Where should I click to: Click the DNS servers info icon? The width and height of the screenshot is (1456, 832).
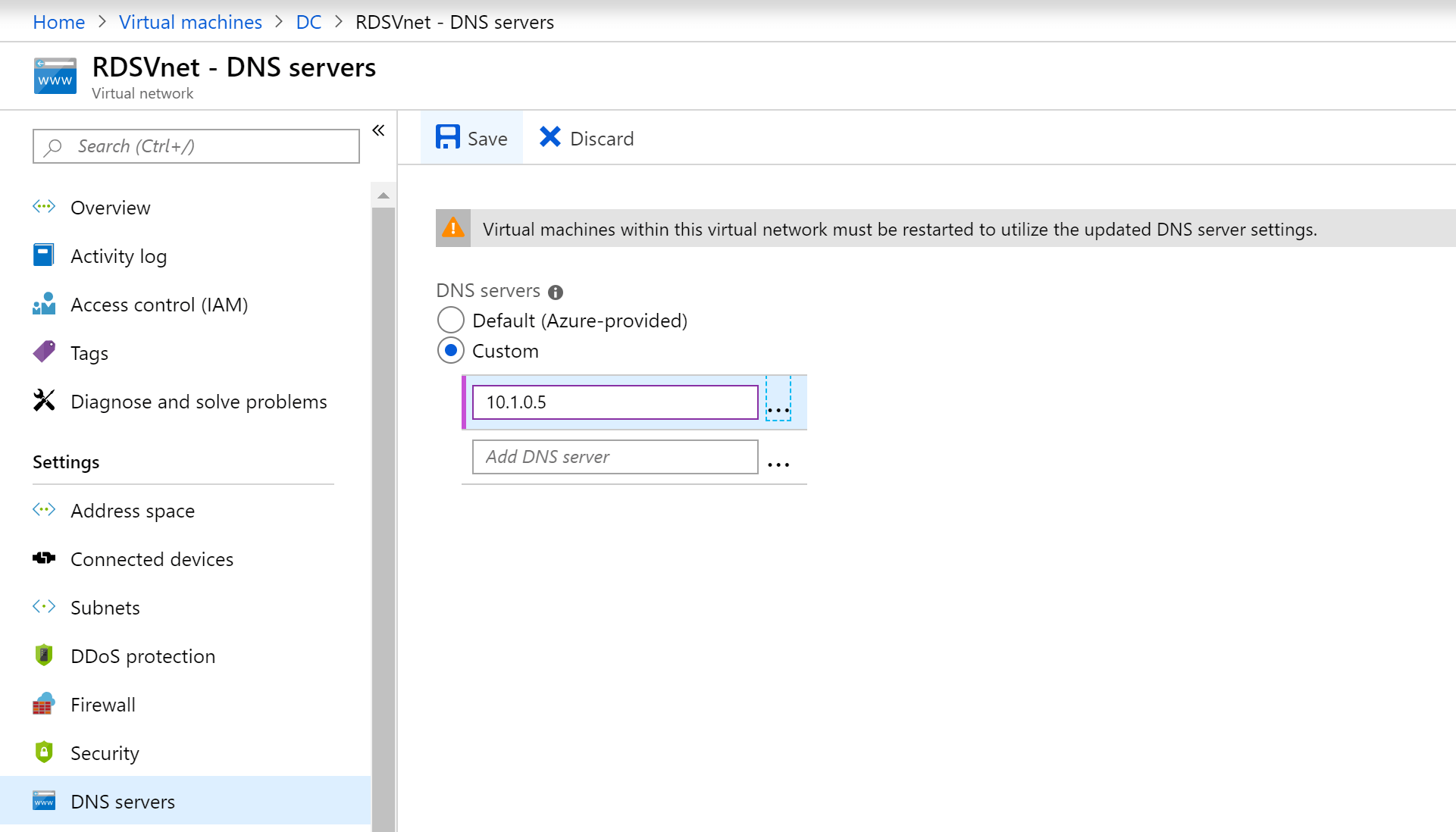[x=556, y=292]
